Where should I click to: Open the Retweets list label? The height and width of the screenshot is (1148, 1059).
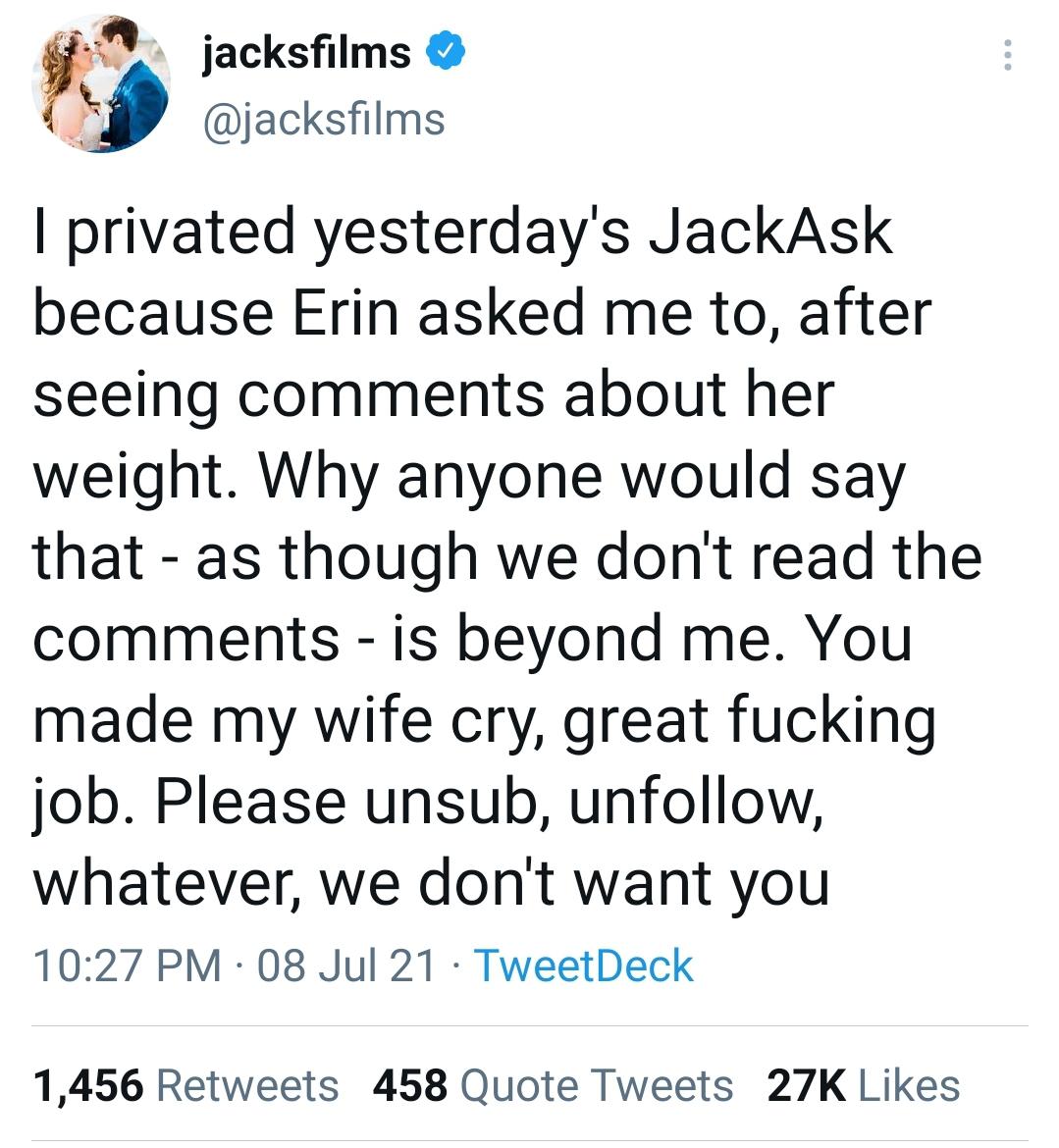click(247, 1086)
